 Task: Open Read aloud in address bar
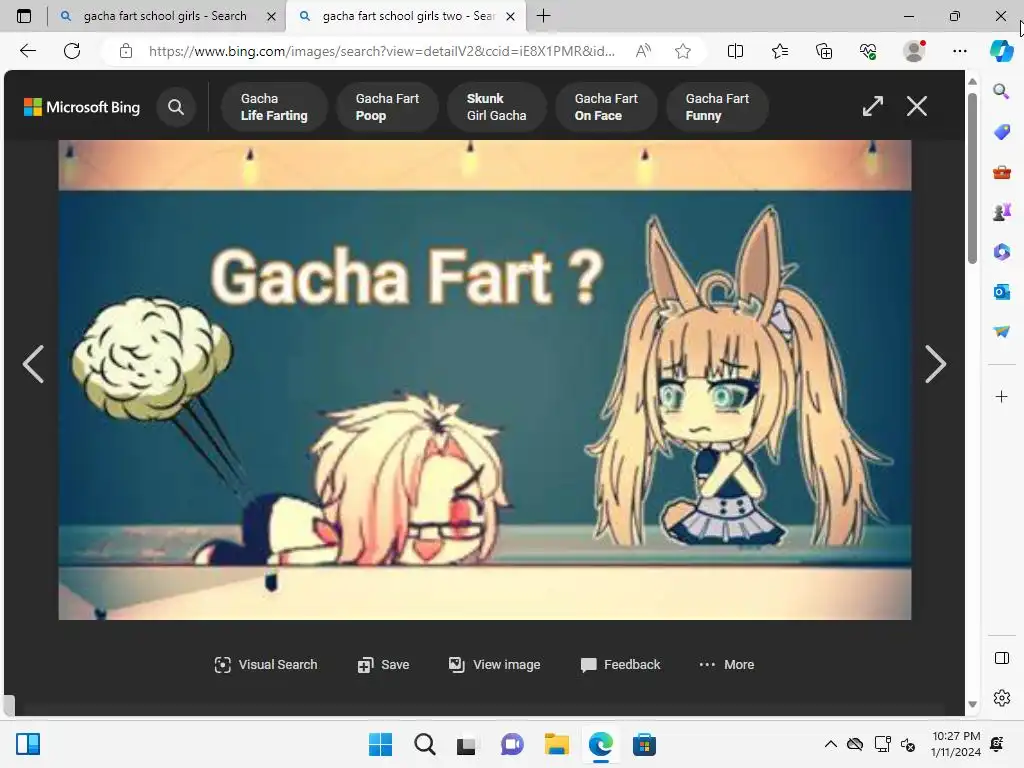[643, 51]
